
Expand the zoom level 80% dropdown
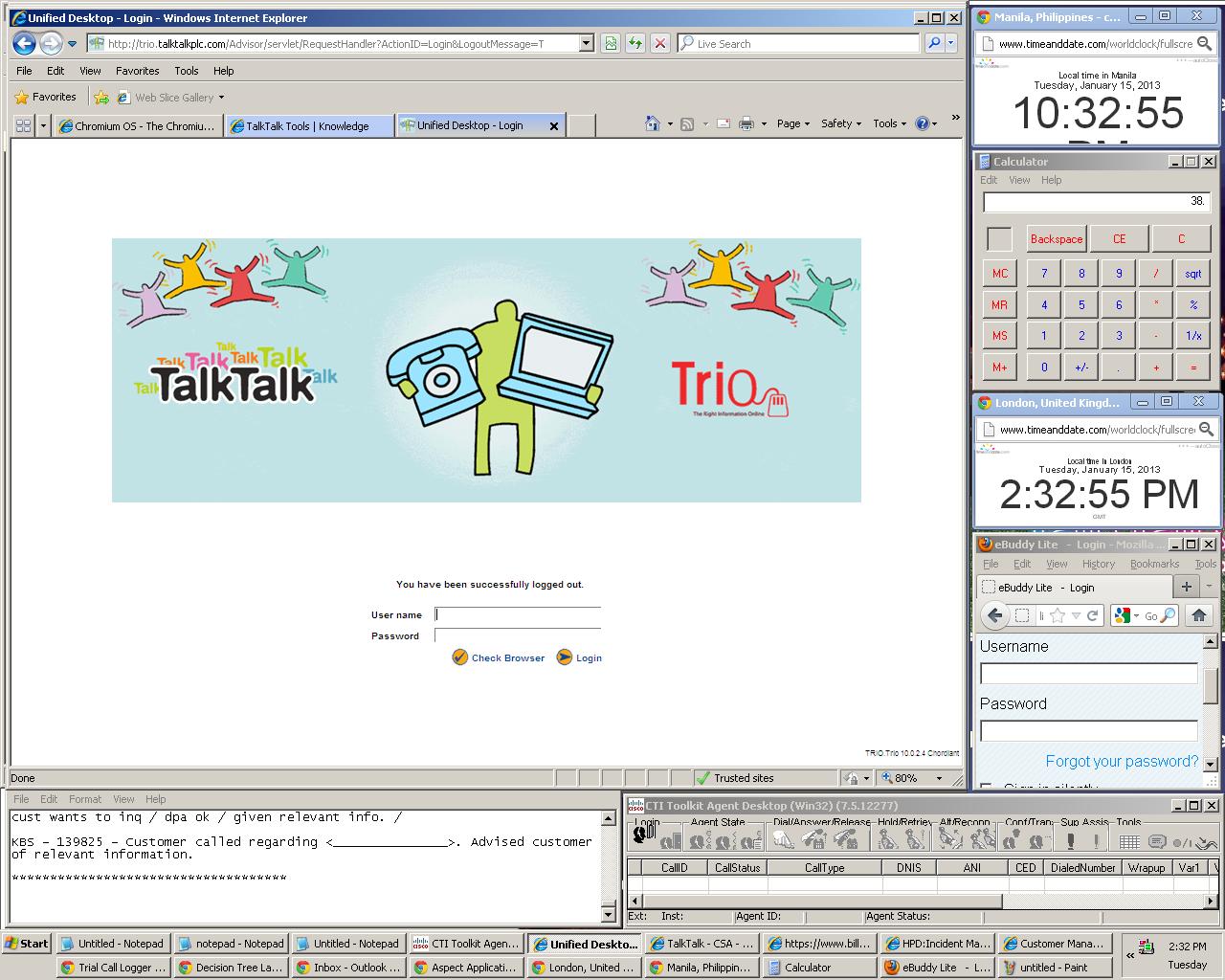tap(939, 778)
